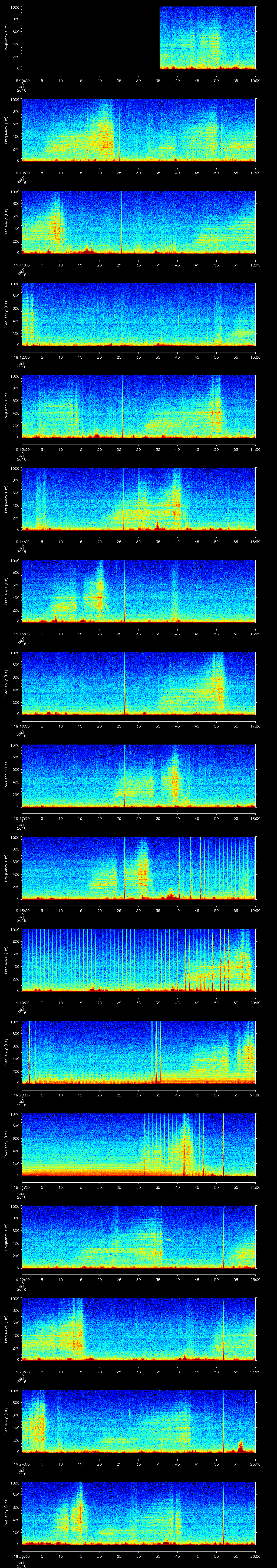Click the 19:11:00 time axis label
The image size is (277, 1568).
tap(21, 265)
